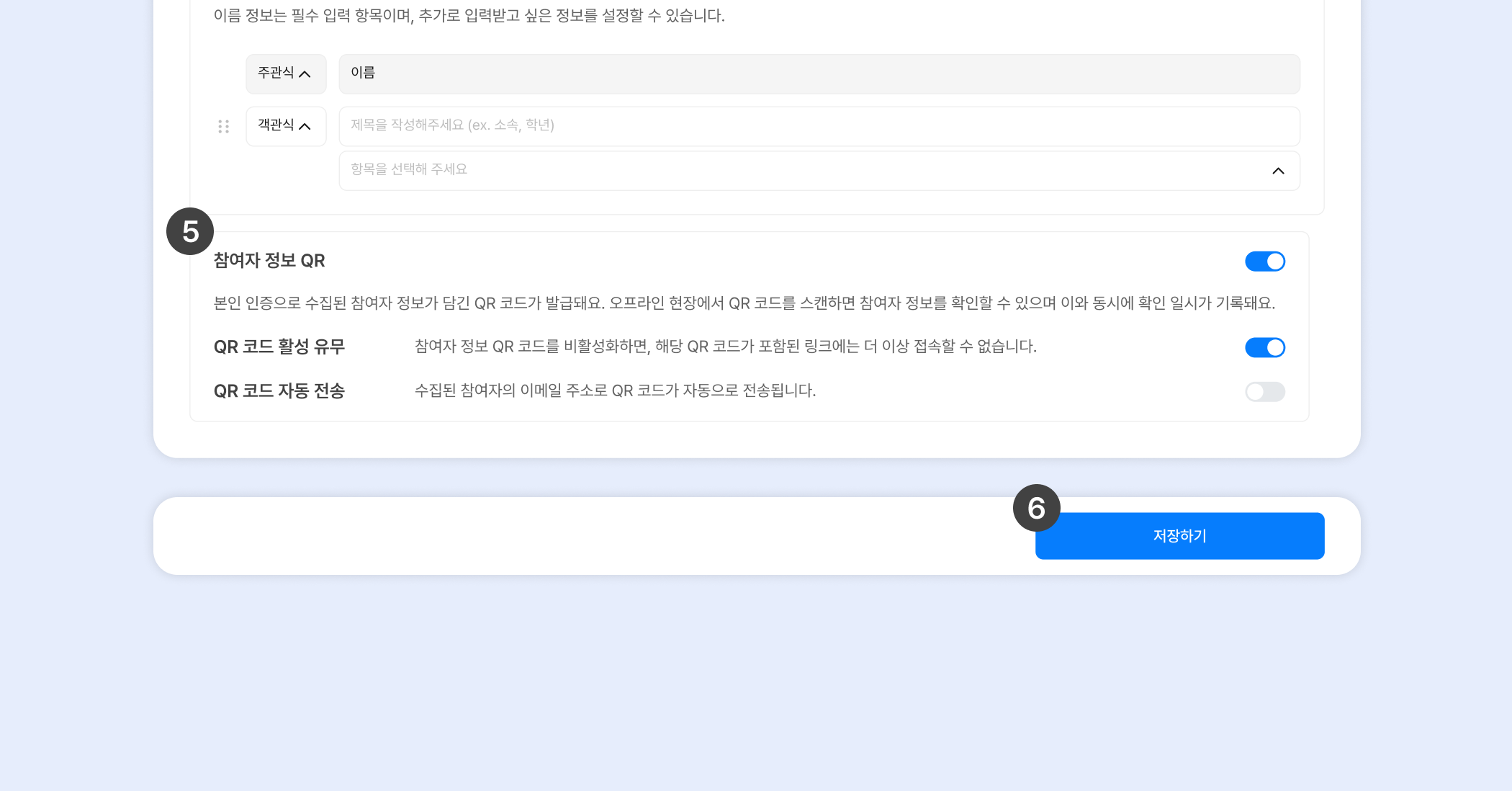Viewport: 1512px width, 791px height.
Task: Click the QR 코드 활성 유무 label
Action: click(x=279, y=347)
